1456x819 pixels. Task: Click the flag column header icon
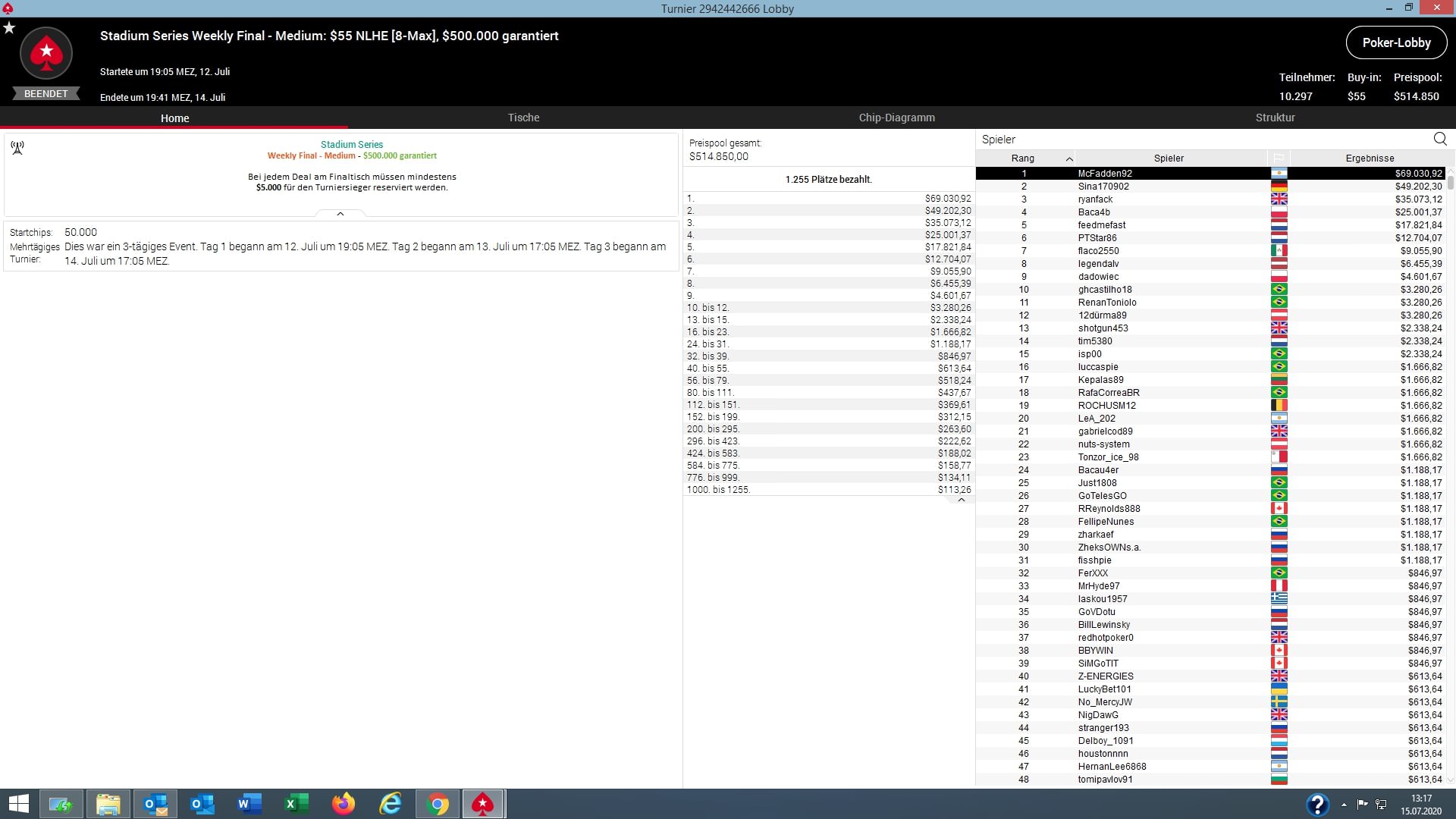coord(1279,158)
